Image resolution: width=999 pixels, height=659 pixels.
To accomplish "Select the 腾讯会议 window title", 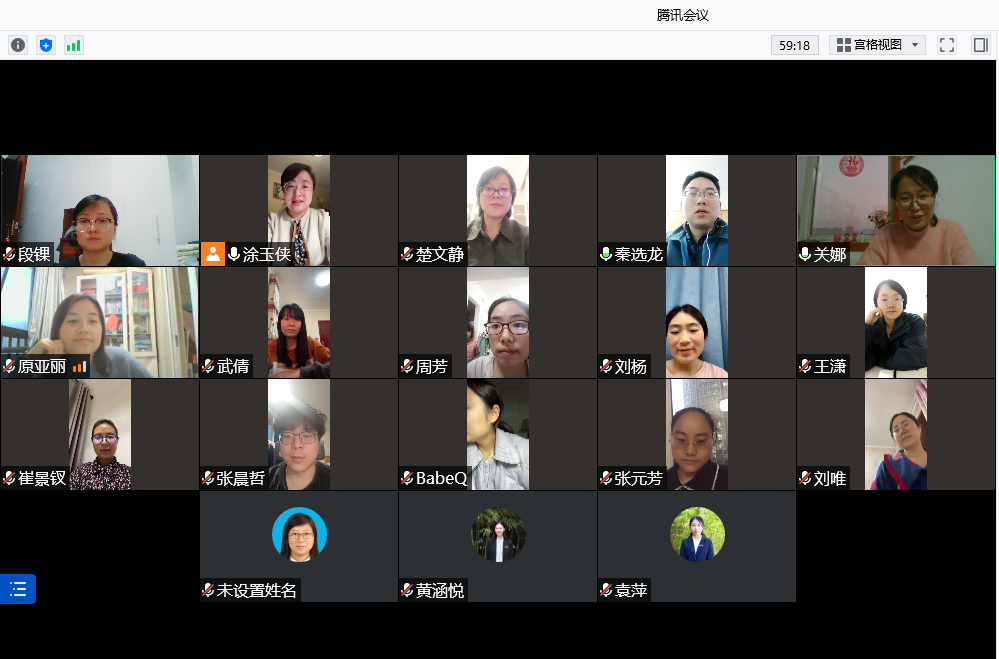I will tap(683, 15).
